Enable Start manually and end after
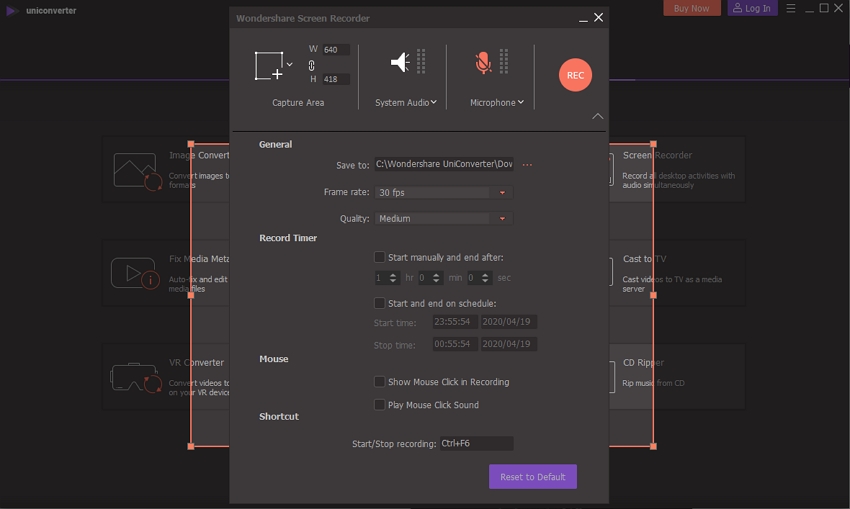Image resolution: width=850 pixels, height=509 pixels. pyautogui.click(x=380, y=257)
